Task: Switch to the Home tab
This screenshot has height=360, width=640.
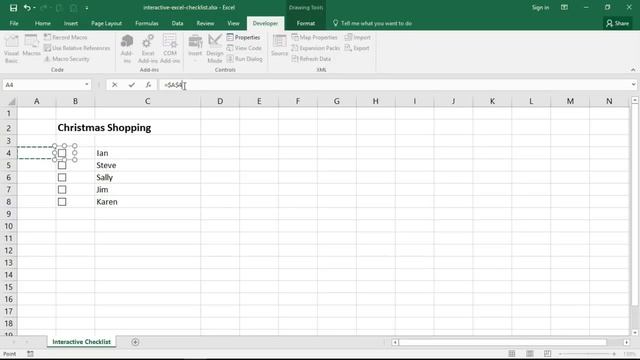Action: pos(42,23)
